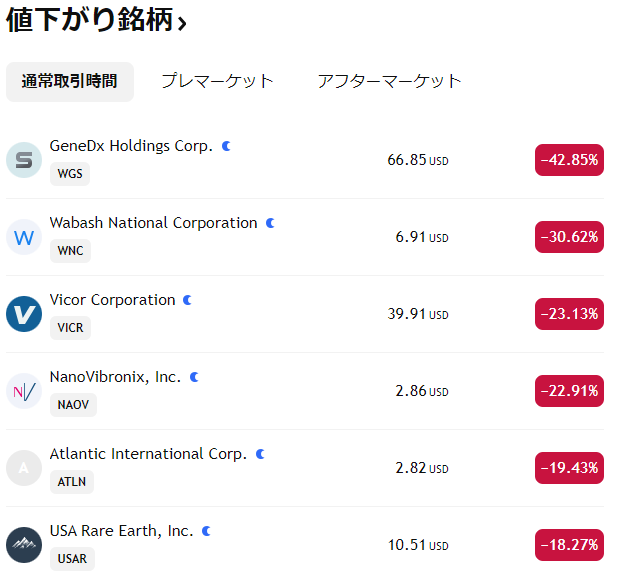Select the 通常取引時間 tab

tap(69, 82)
